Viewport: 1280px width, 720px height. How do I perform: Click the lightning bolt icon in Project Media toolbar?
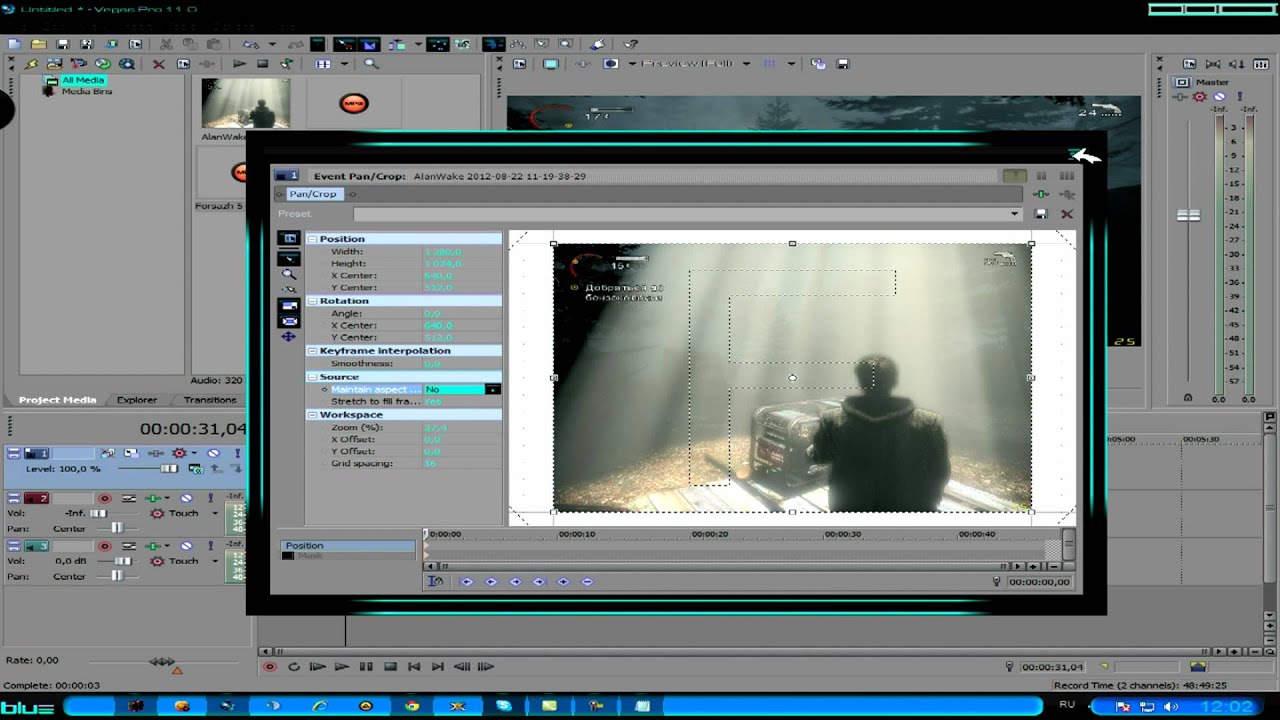tap(31, 64)
